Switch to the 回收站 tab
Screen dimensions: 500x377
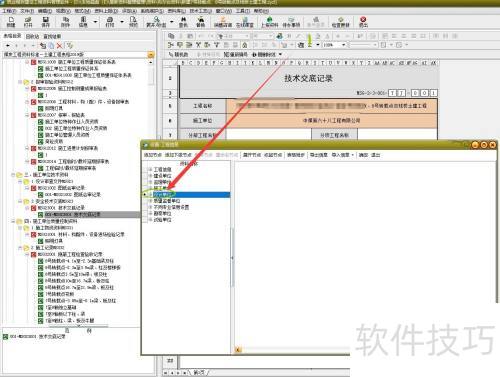pyautogui.click(x=32, y=36)
